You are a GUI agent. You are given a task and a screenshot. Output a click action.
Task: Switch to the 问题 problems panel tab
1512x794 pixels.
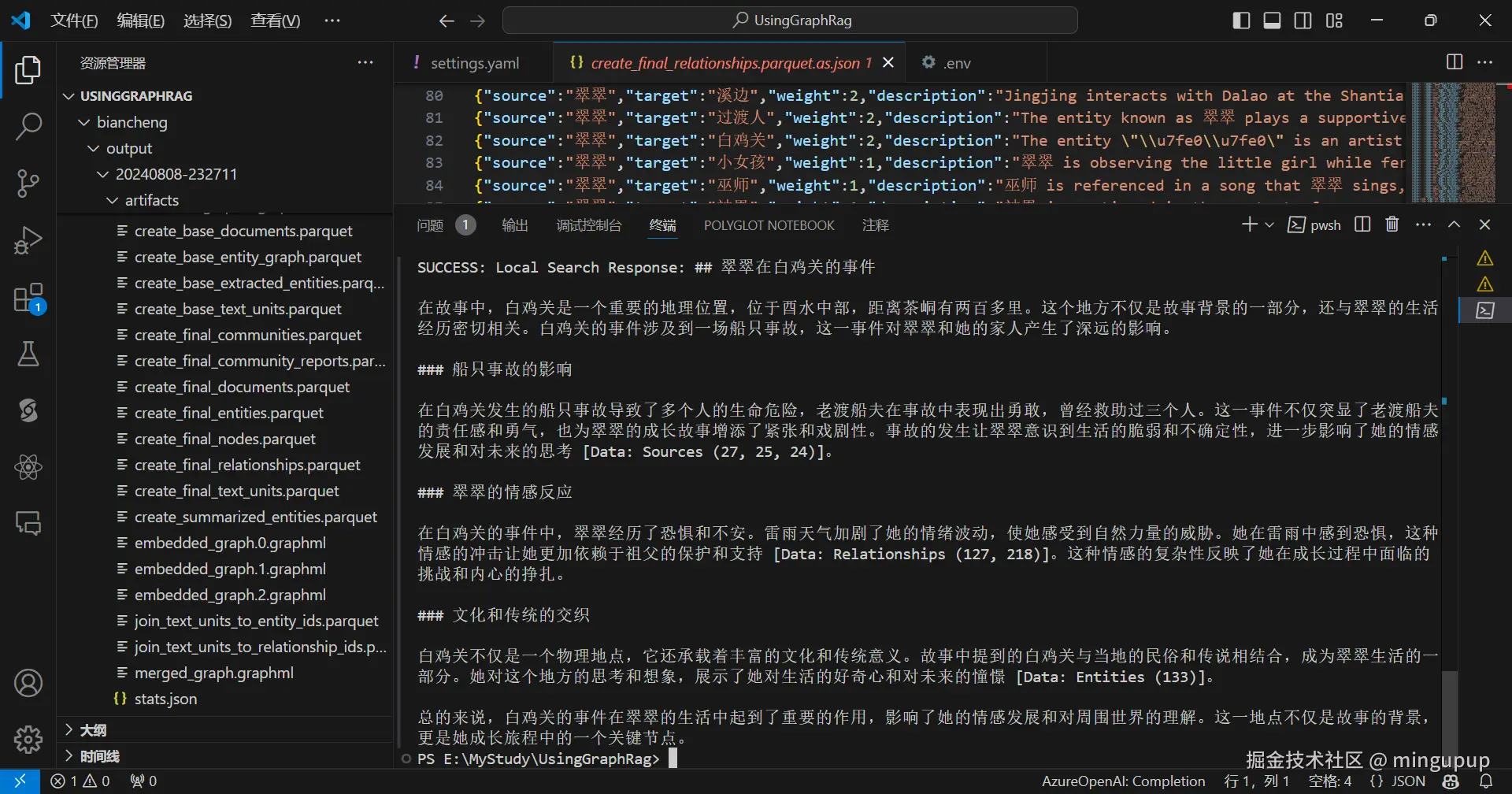pos(446,225)
